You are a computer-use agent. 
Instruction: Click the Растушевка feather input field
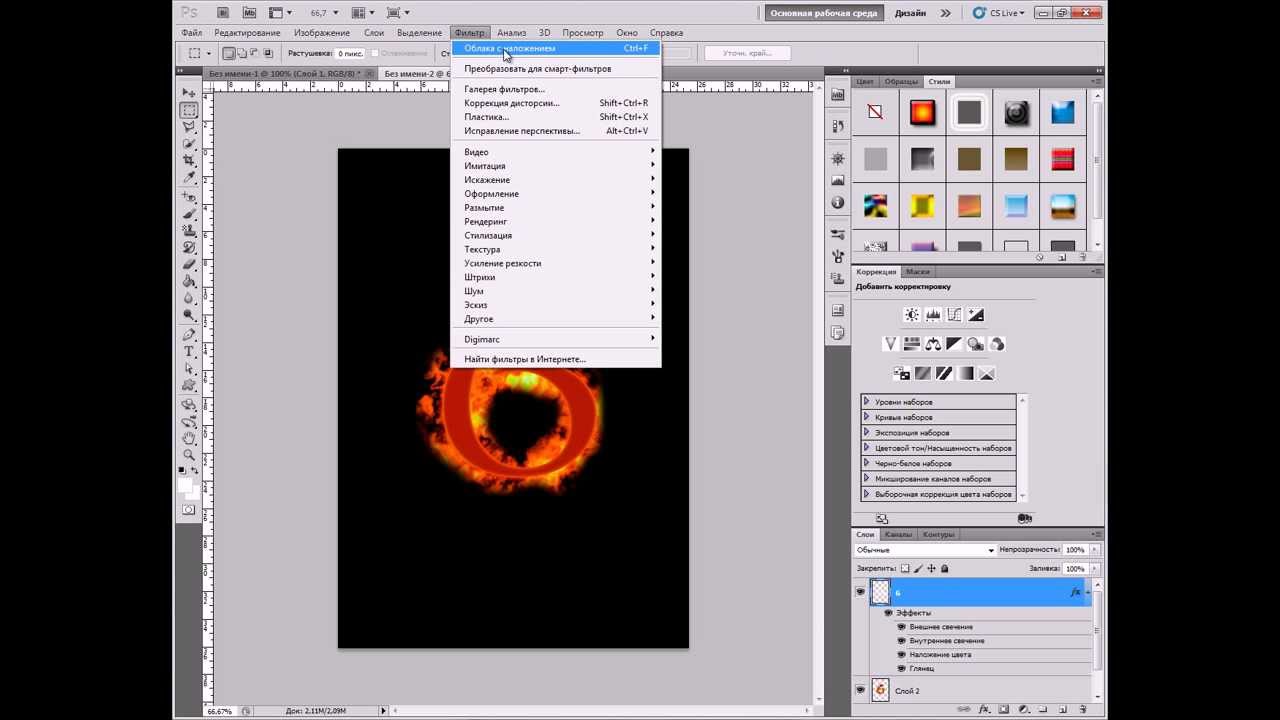pos(350,53)
